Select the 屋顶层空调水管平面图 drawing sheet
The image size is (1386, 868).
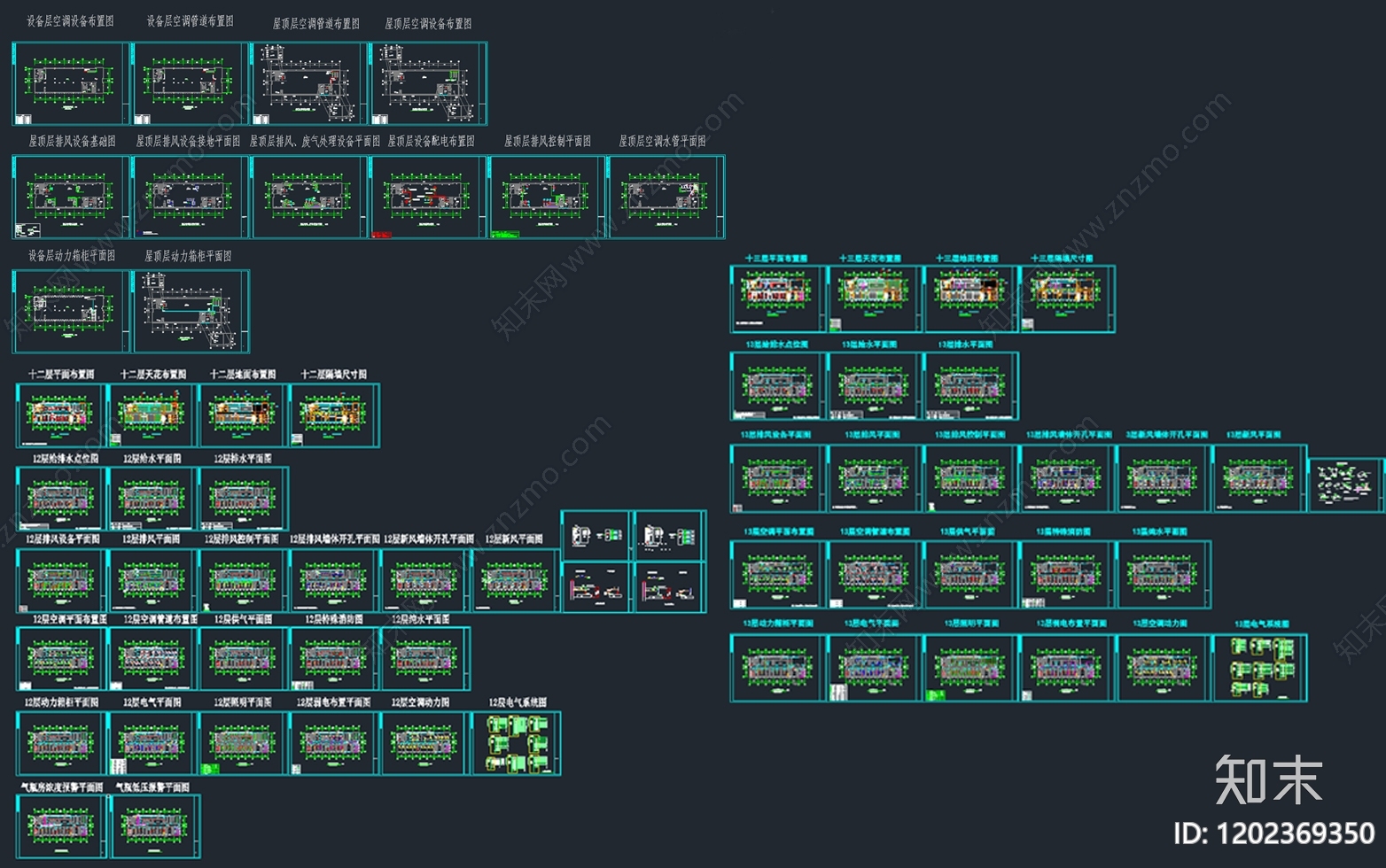coord(666,197)
